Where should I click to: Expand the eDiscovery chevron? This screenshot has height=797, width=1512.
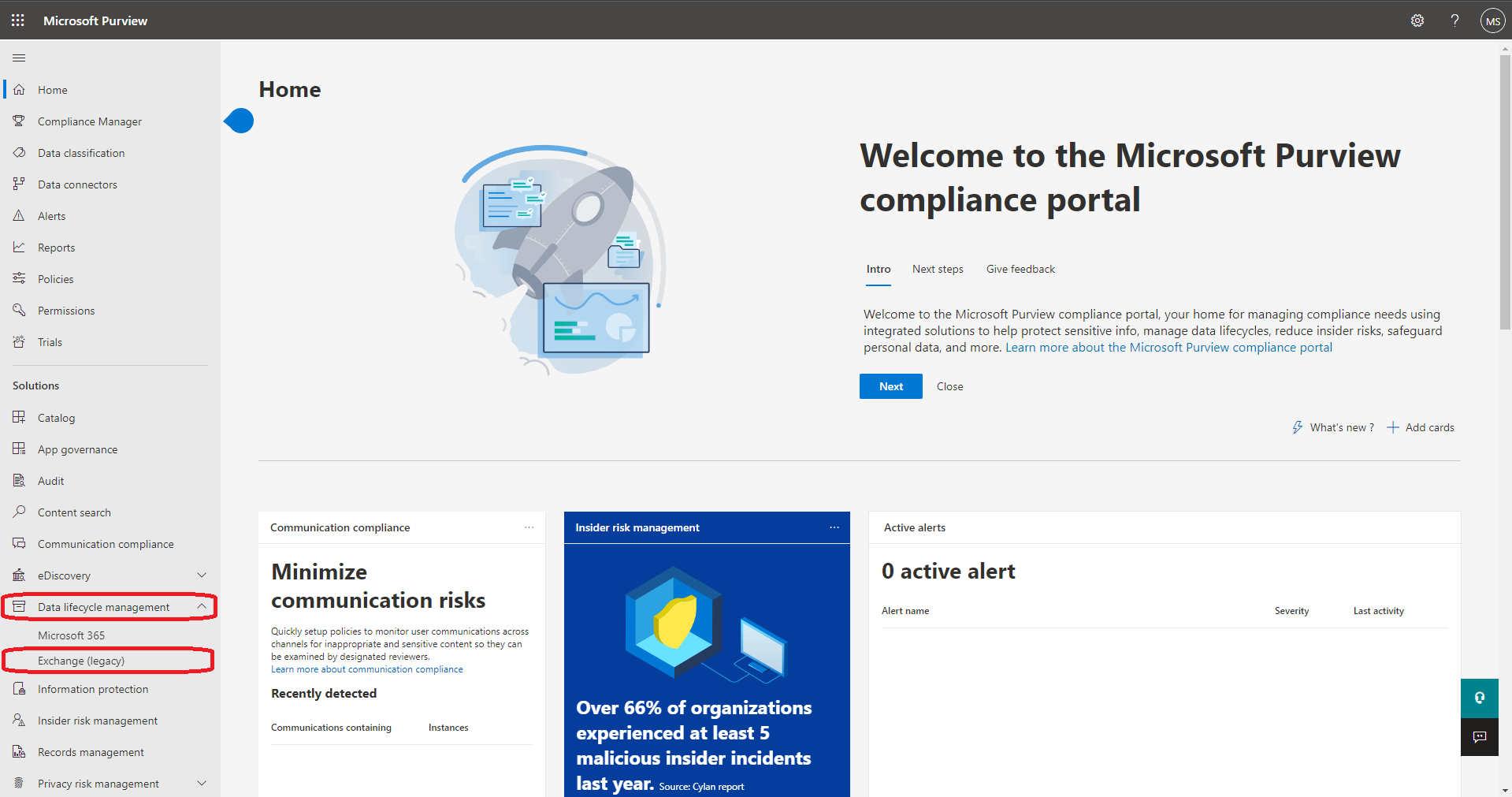(x=202, y=575)
